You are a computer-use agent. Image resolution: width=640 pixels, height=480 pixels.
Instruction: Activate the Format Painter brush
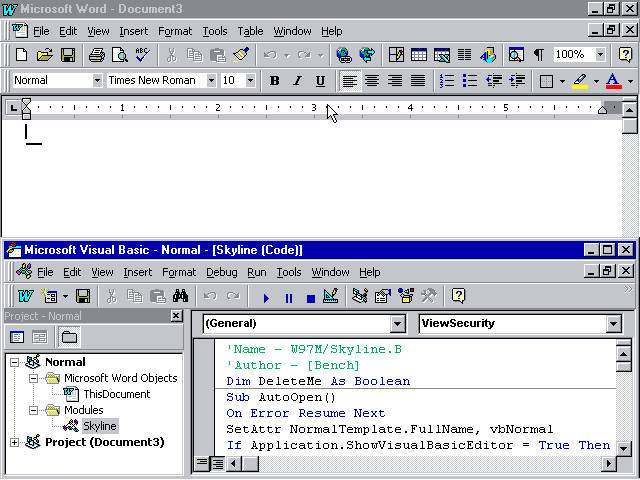click(241, 55)
